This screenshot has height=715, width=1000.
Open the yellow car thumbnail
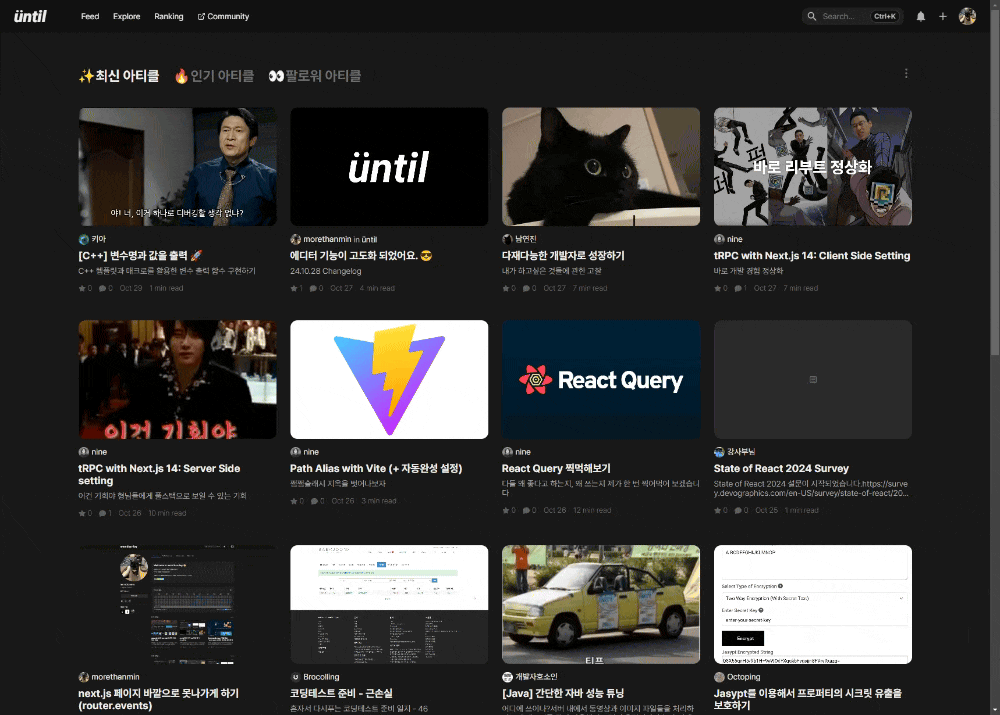tap(601, 604)
